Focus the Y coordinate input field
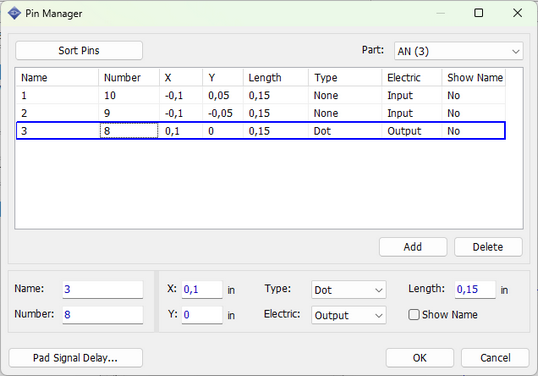Screen dimensions: 538x376 [x=202, y=315]
